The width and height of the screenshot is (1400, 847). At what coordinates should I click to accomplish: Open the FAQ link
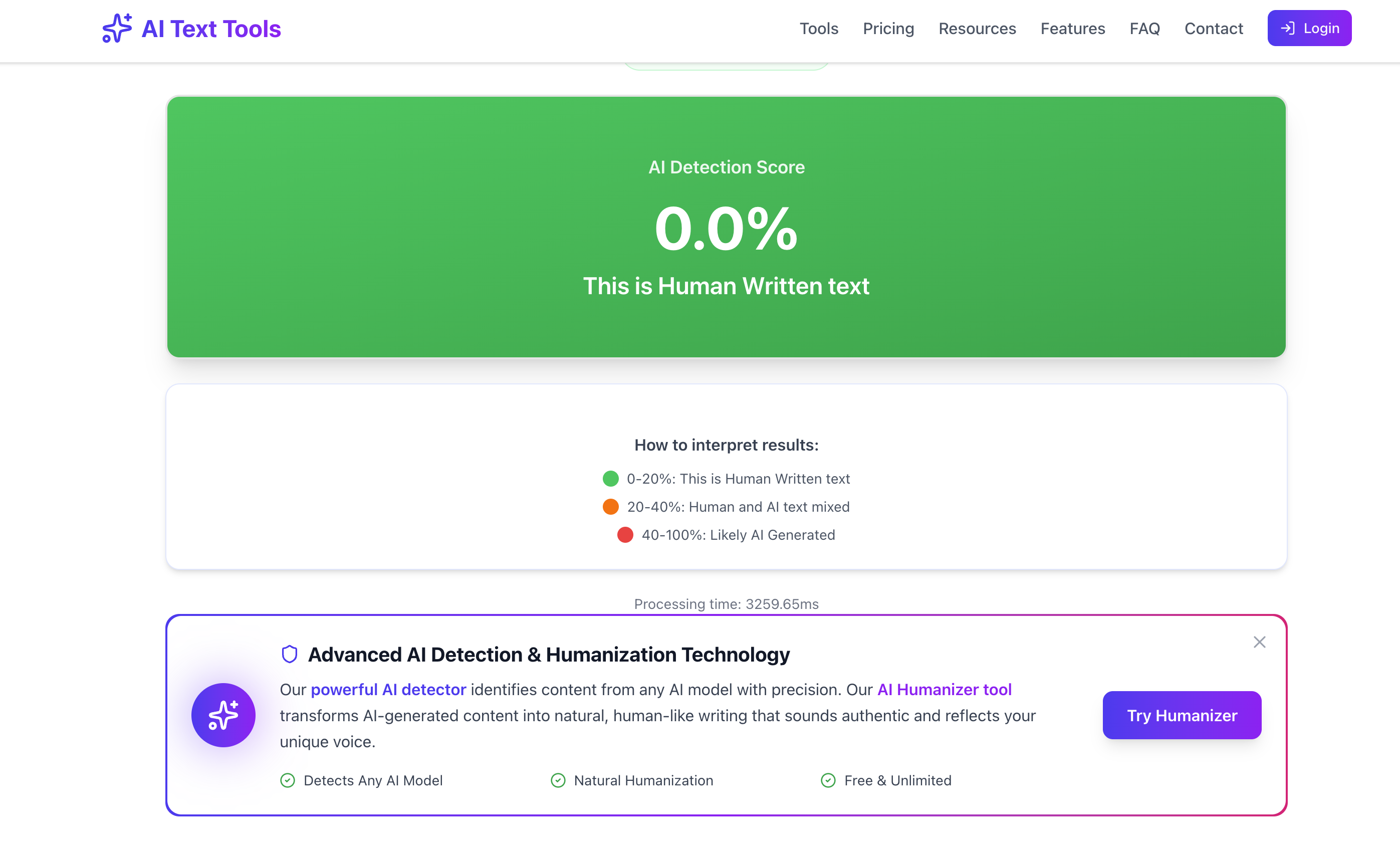[x=1144, y=29]
